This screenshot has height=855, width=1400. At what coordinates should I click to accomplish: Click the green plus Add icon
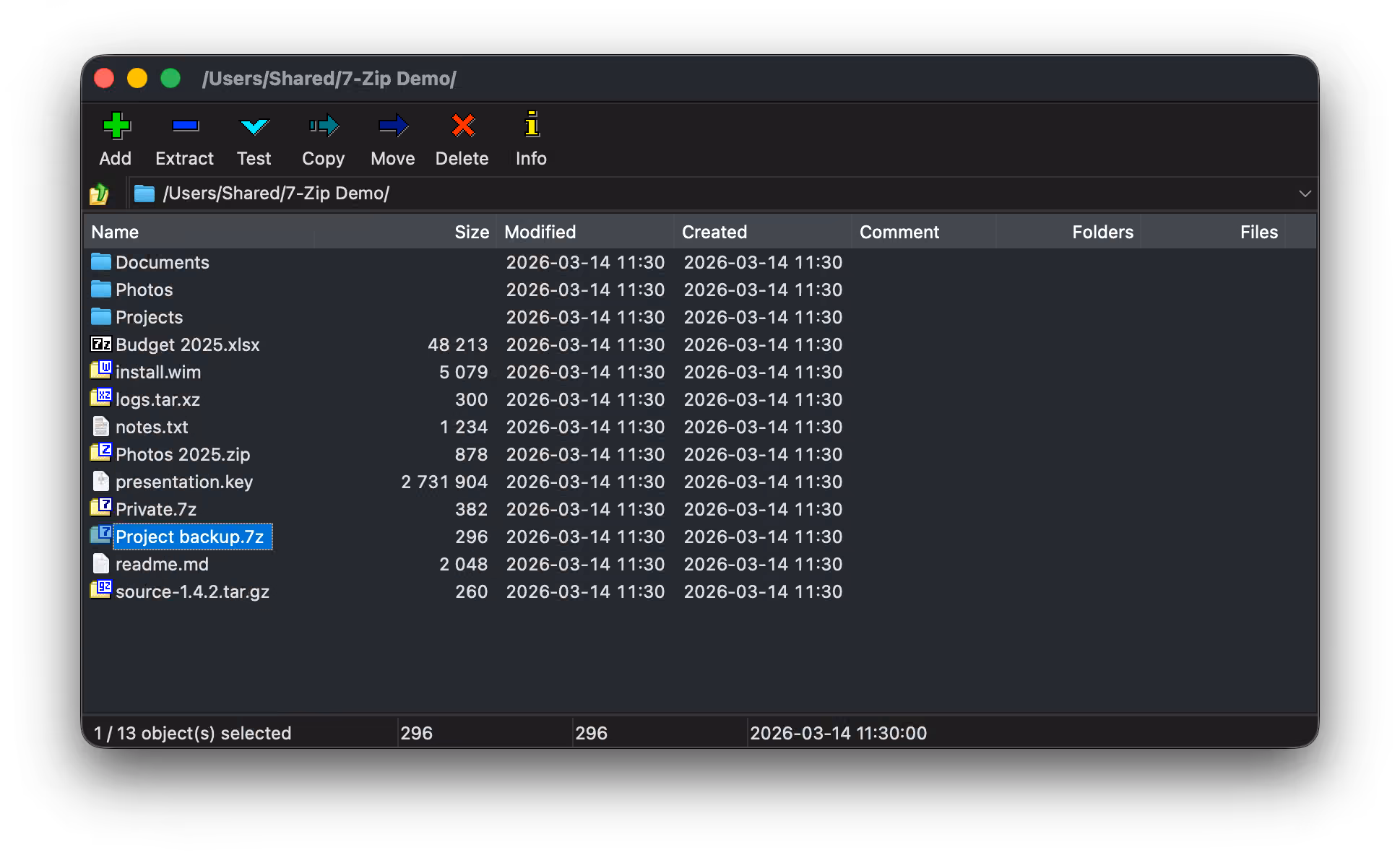[116, 126]
